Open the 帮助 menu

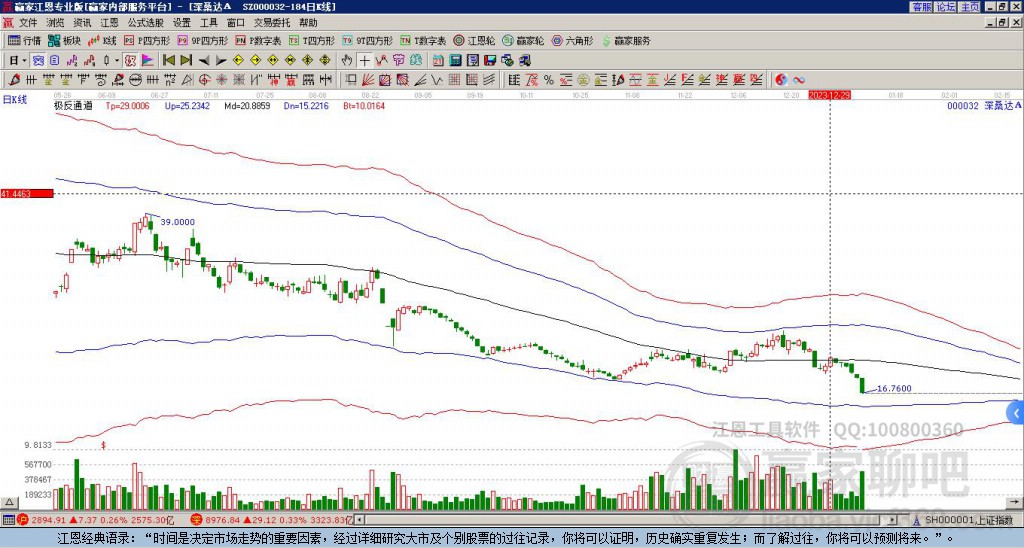308,23
